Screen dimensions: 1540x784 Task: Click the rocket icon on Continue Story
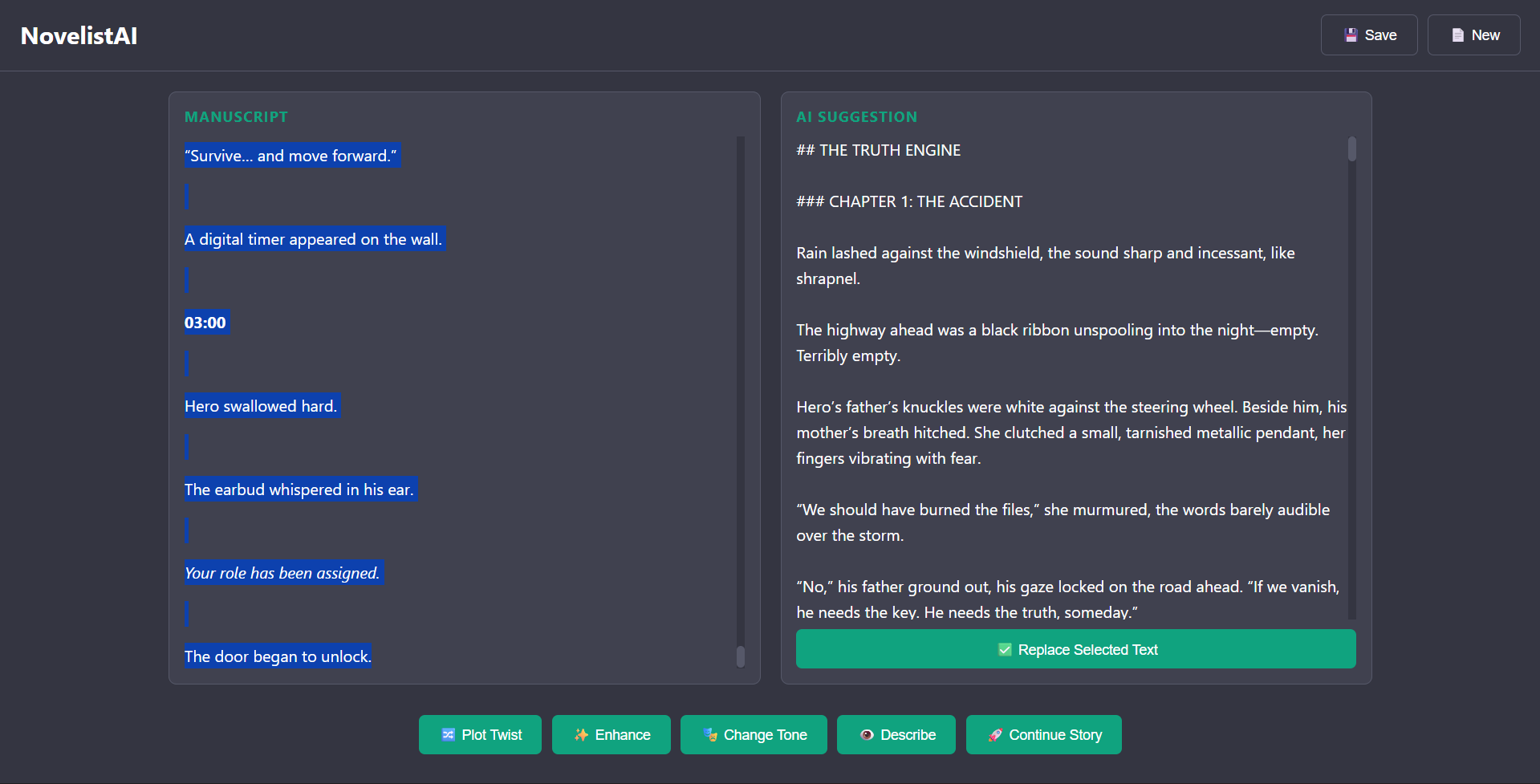[x=995, y=735]
